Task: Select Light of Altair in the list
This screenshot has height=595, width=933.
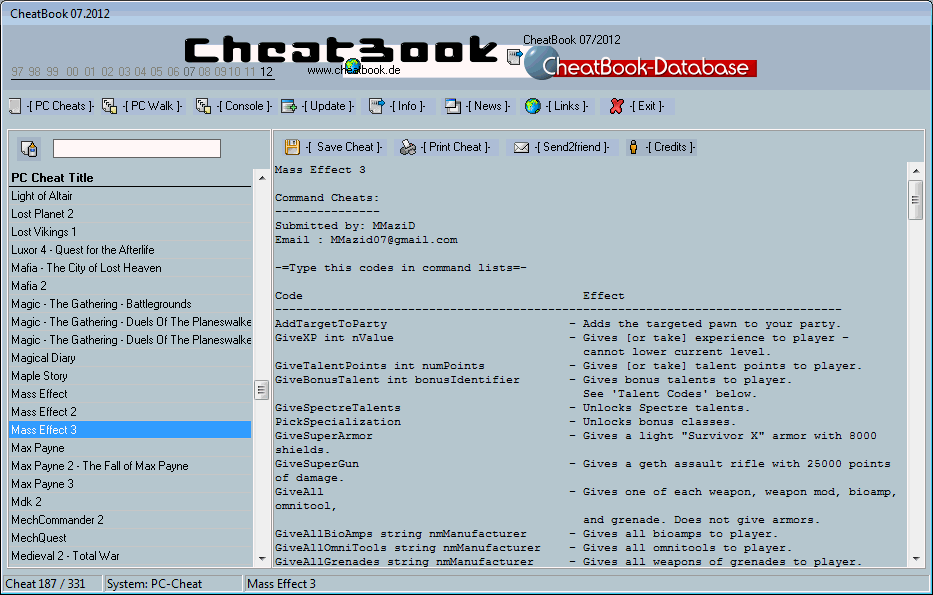Action: (130, 196)
